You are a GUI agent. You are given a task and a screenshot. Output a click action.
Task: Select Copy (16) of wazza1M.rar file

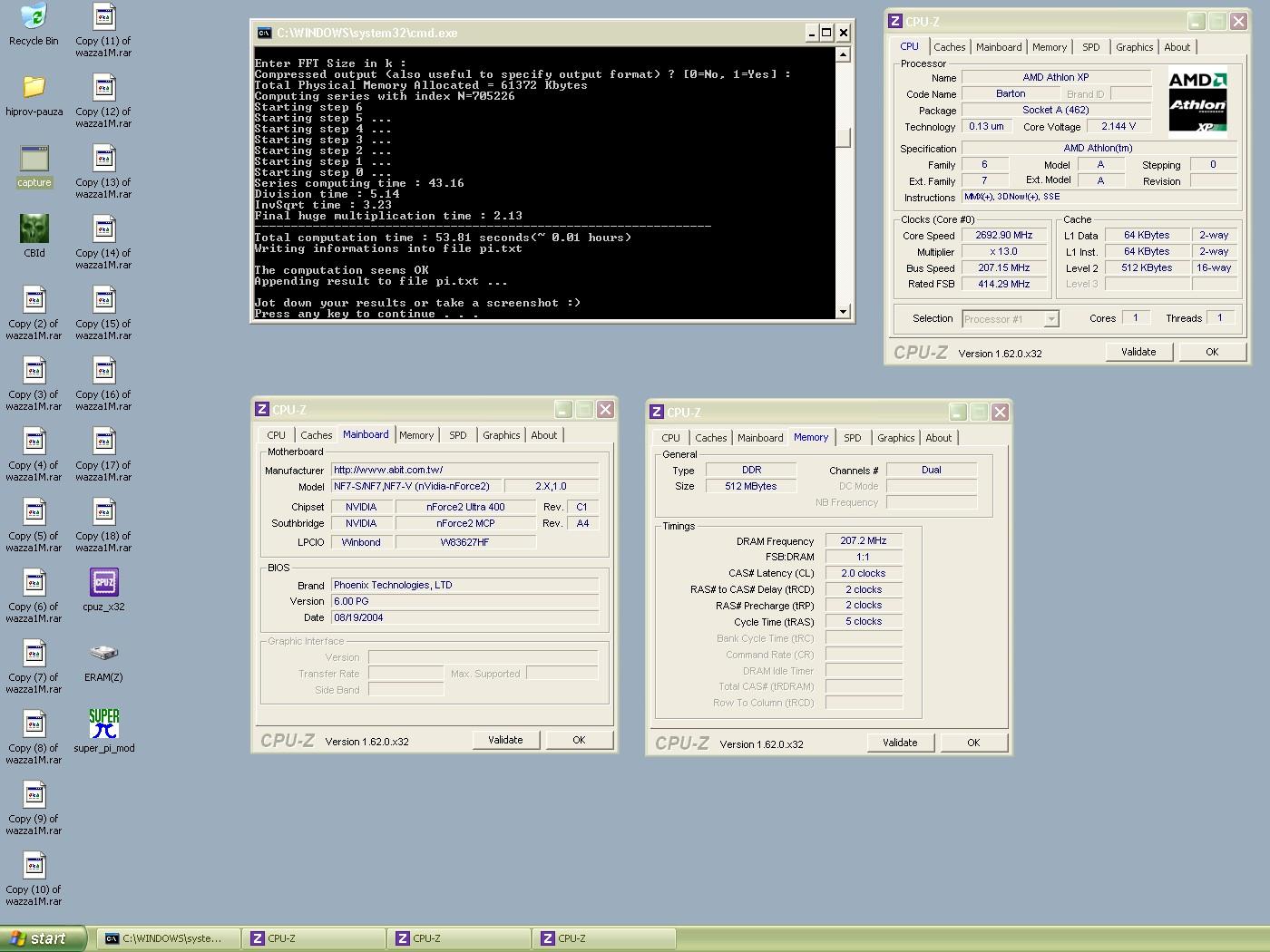[x=103, y=384]
